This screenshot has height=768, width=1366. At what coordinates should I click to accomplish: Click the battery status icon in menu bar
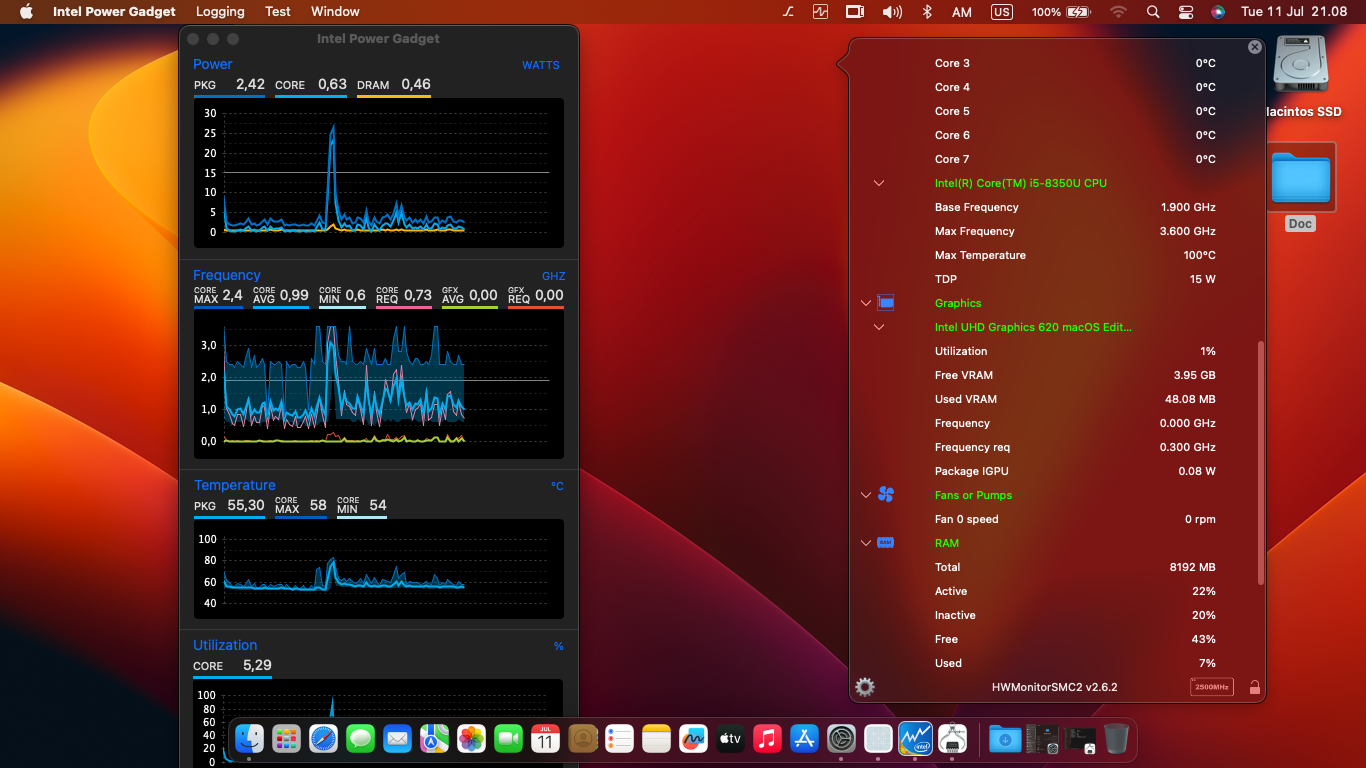coord(1077,12)
